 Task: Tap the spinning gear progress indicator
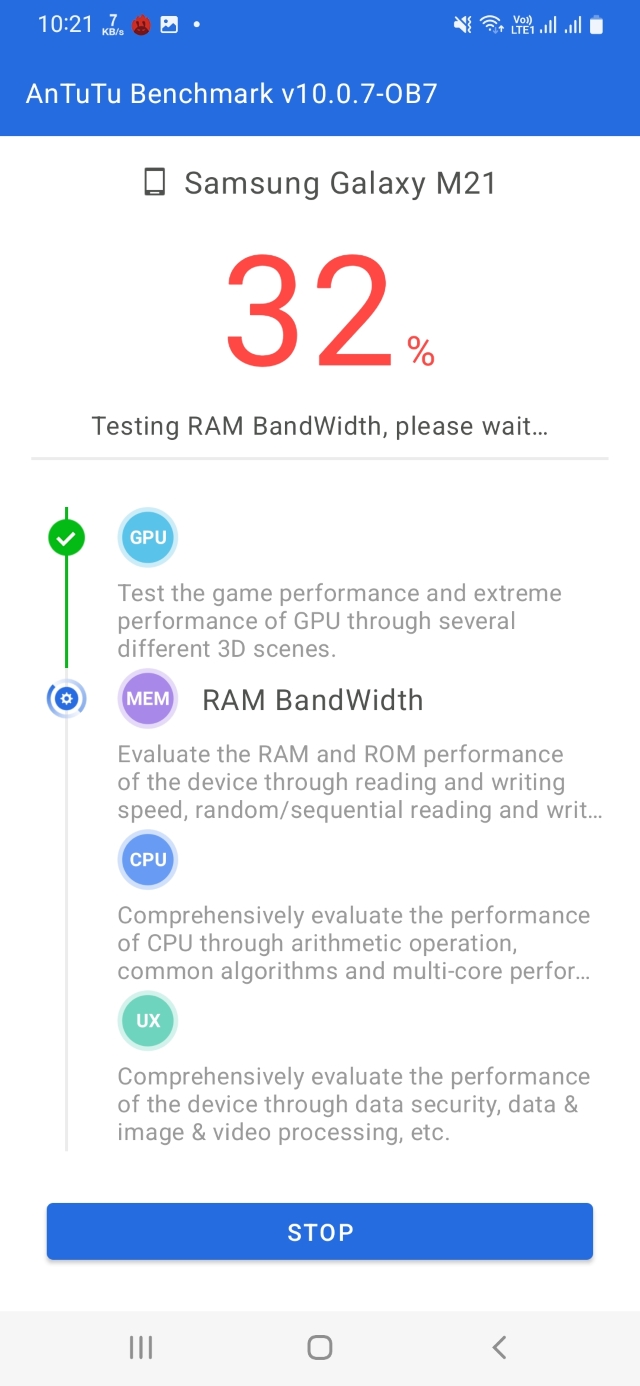(x=67, y=699)
